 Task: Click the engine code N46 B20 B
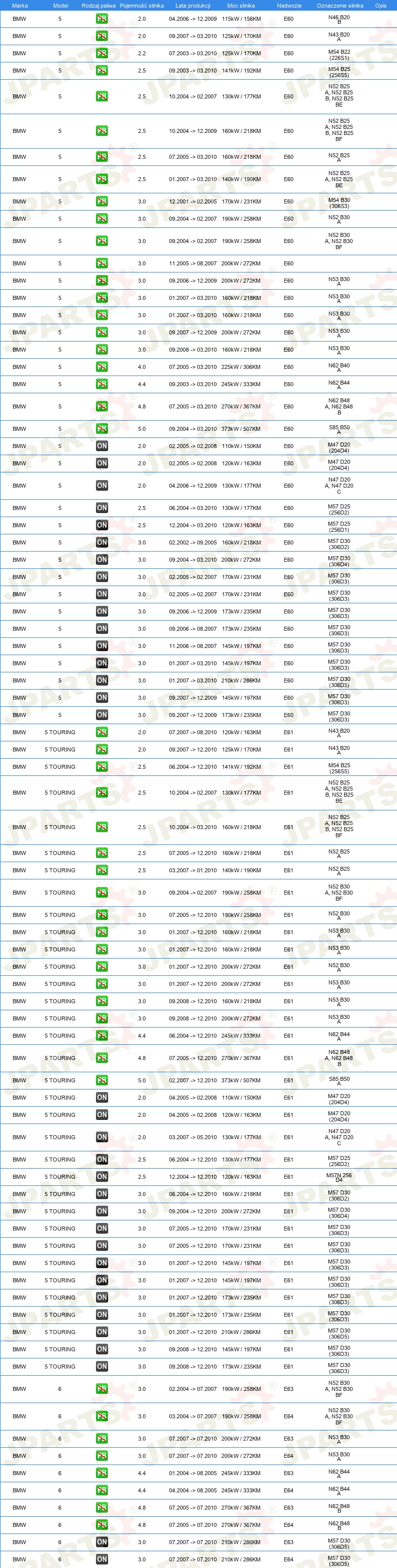tap(339, 19)
